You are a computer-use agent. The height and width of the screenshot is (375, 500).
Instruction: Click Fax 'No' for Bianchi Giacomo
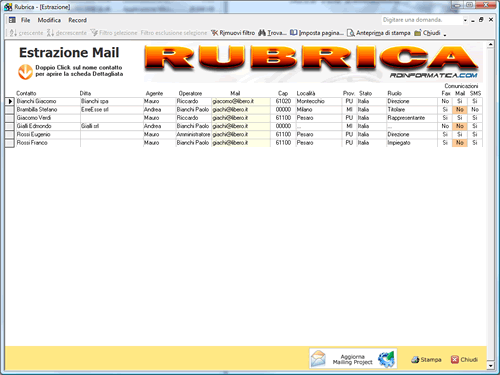(x=445, y=101)
